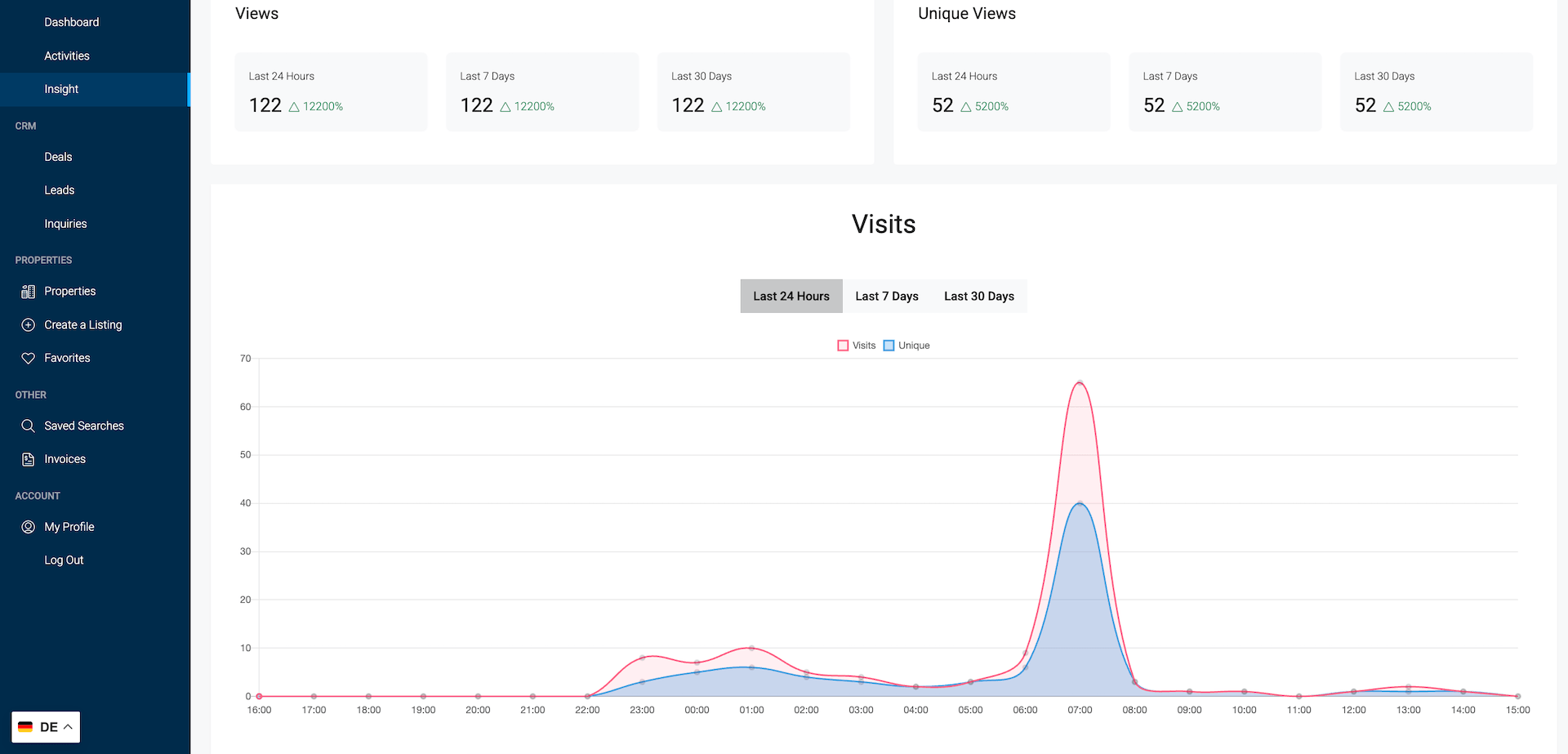Click the PROPERTIES section label
The width and height of the screenshot is (1568, 754).
43,260
